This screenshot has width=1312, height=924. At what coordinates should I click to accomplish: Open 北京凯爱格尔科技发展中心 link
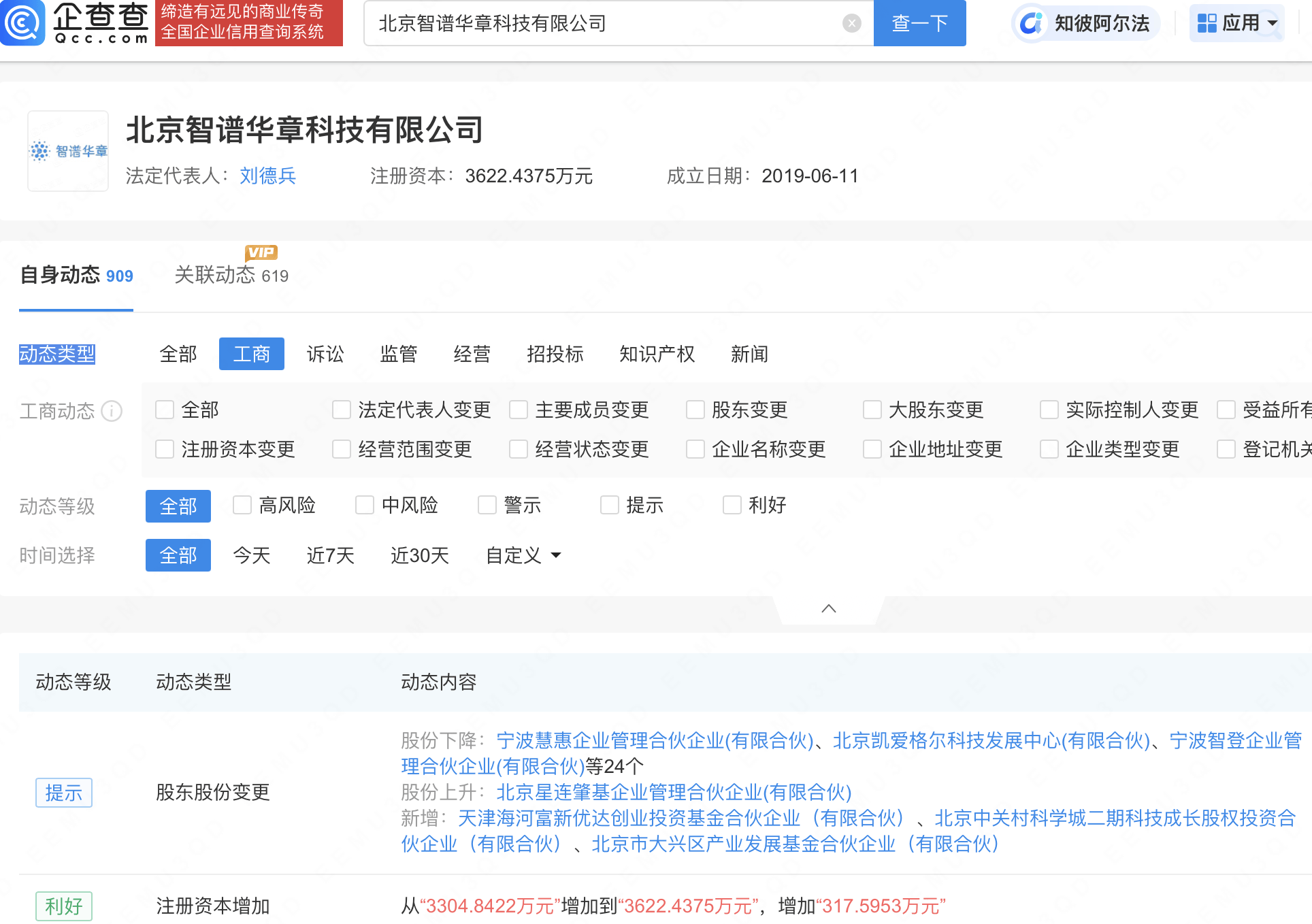[x=991, y=740]
